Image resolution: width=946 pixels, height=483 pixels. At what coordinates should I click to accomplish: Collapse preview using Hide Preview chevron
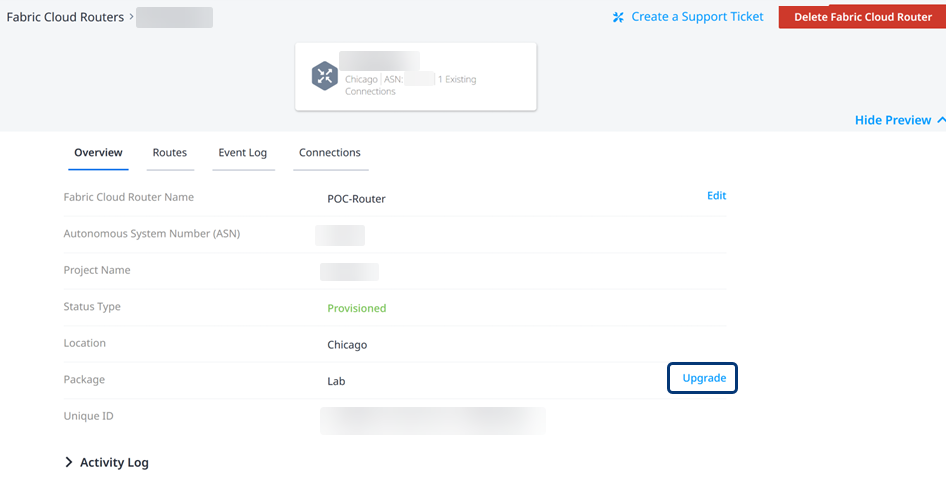[x=941, y=120]
